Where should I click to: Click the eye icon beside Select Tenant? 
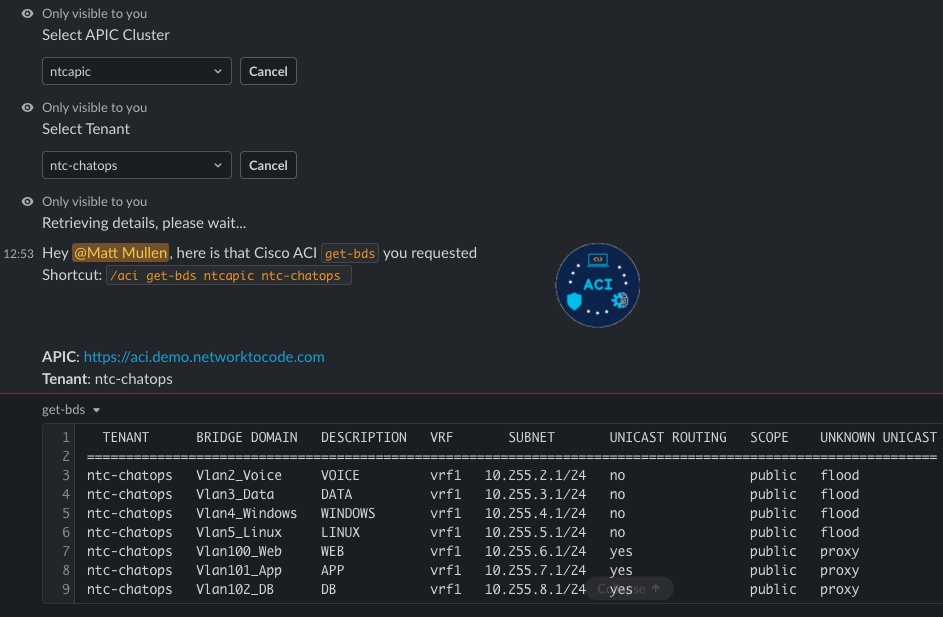pyautogui.click(x=28, y=108)
